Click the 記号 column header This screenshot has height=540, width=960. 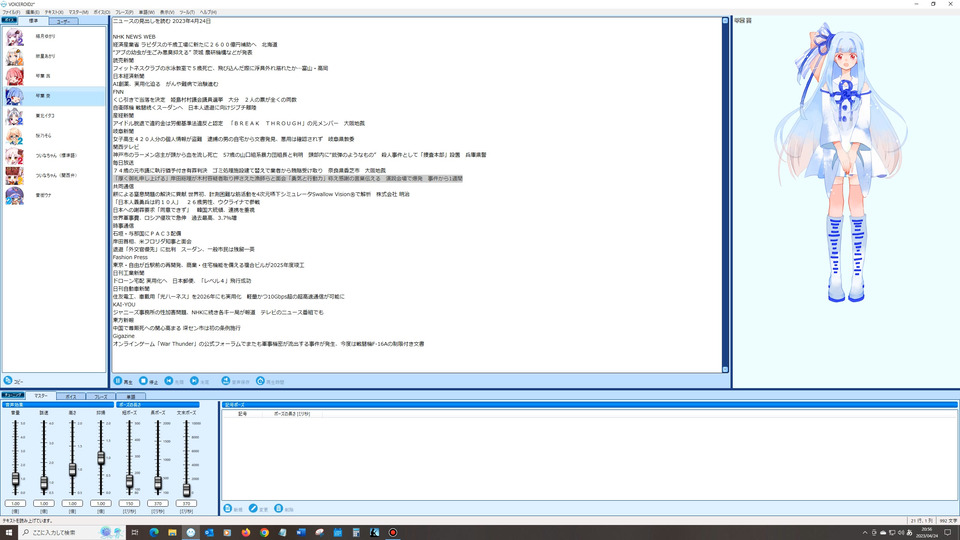pos(242,414)
